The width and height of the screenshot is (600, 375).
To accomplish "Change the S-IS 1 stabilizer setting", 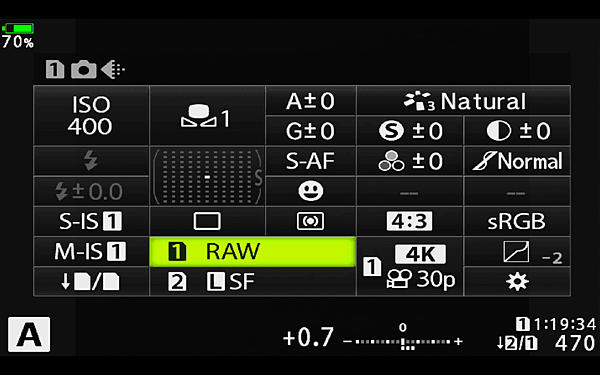I will (x=91, y=221).
